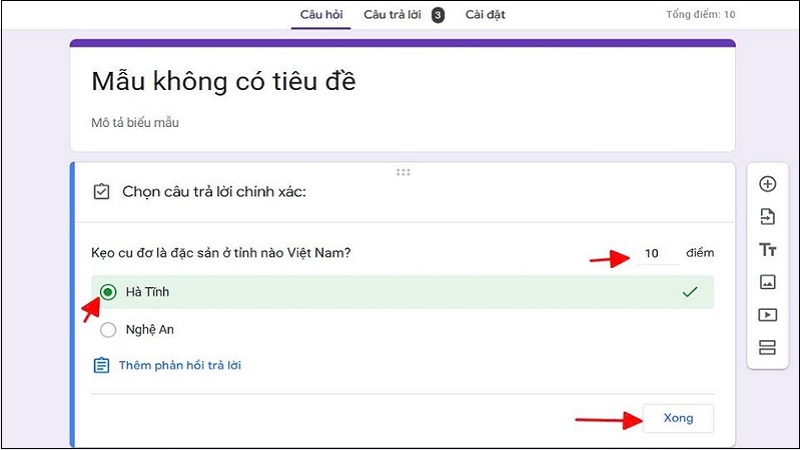Click the Hà Tĩnh answer label

[147, 292]
